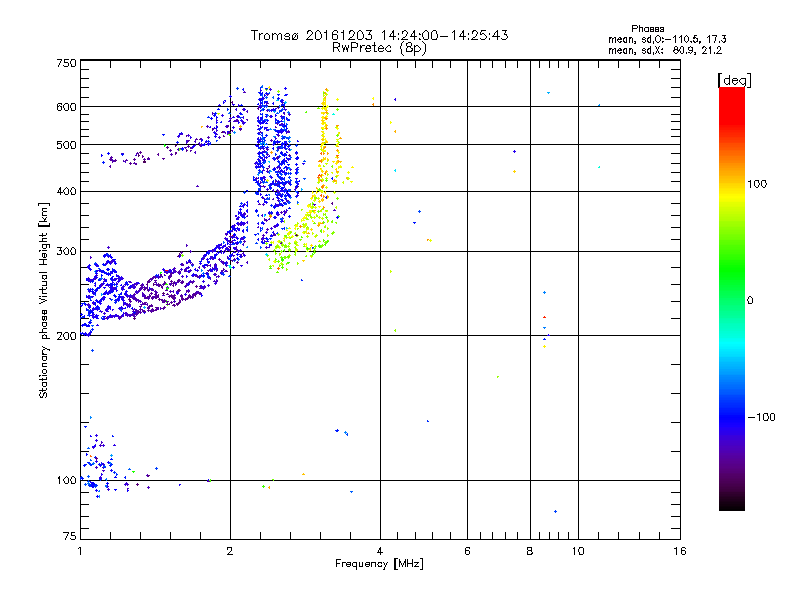Viewport: 800px width, 600px height.
Task: Click the "mean, sd,O:-110.5, 17.3" statistics line
Action: 667,39
